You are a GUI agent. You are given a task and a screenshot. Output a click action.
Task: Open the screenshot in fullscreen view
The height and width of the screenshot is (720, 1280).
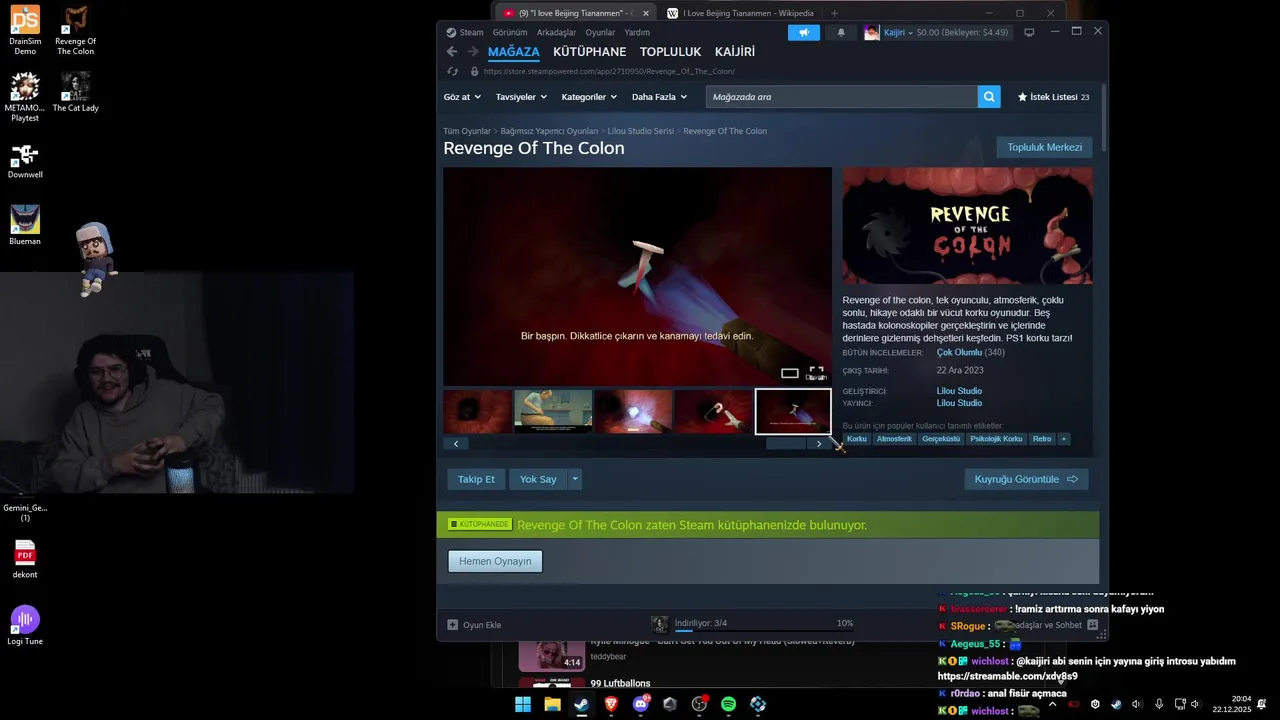(816, 373)
